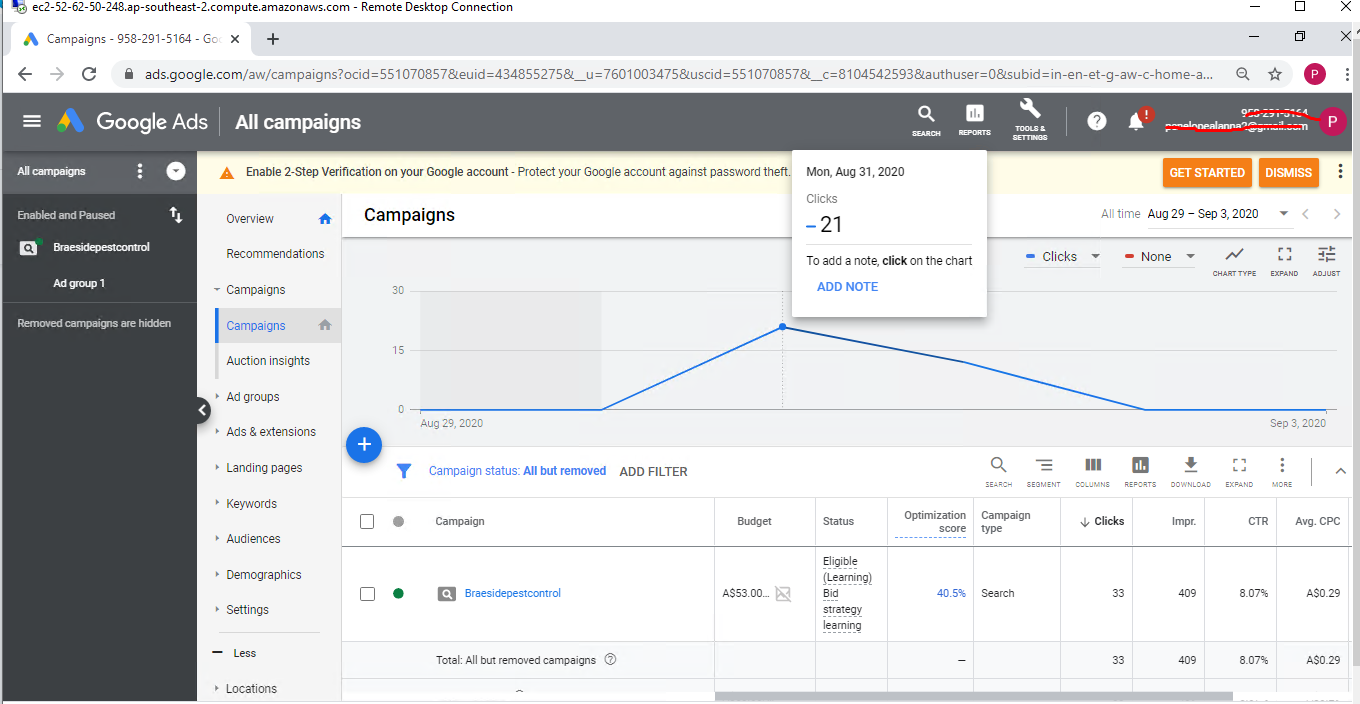
Task: Open a new browser tab
Action: pos(273,39)
